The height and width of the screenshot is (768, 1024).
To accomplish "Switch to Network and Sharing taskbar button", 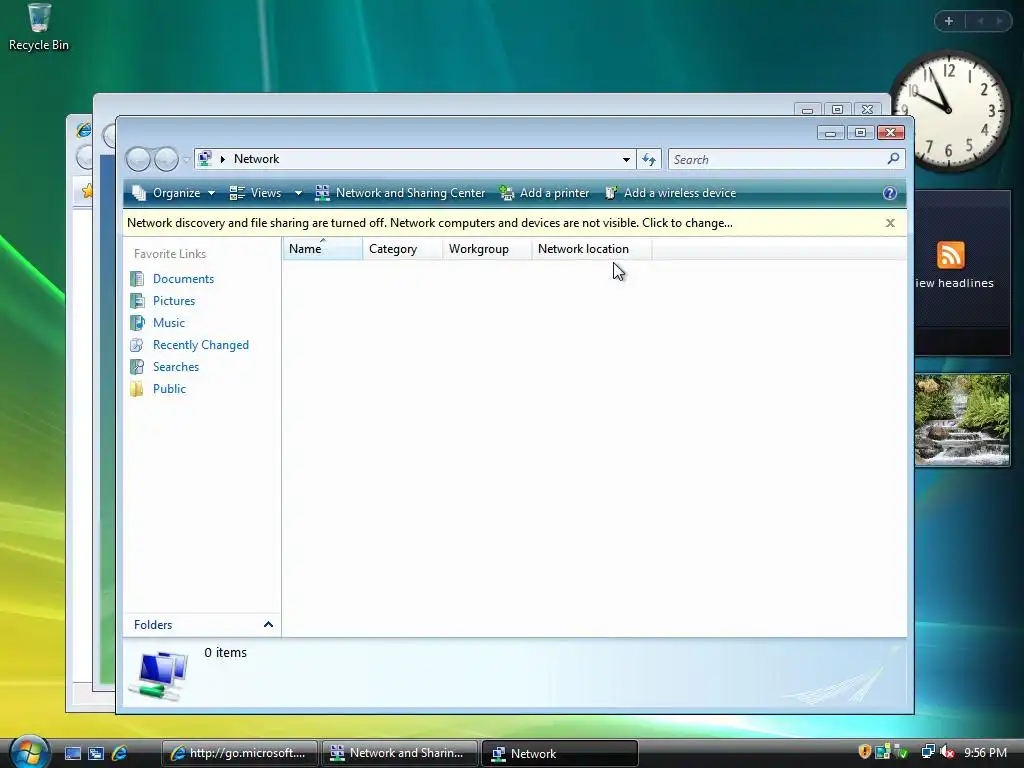I will (x=399, y=754).
